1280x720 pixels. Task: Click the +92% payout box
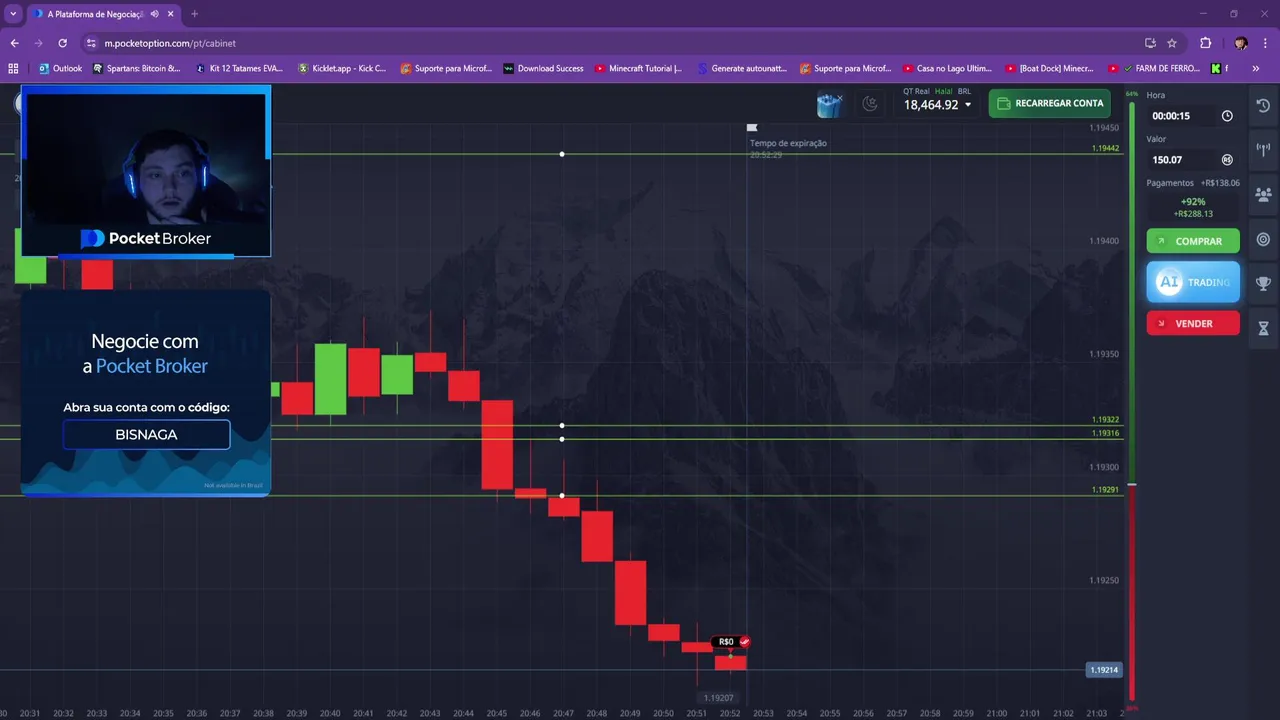[1193, 207]
